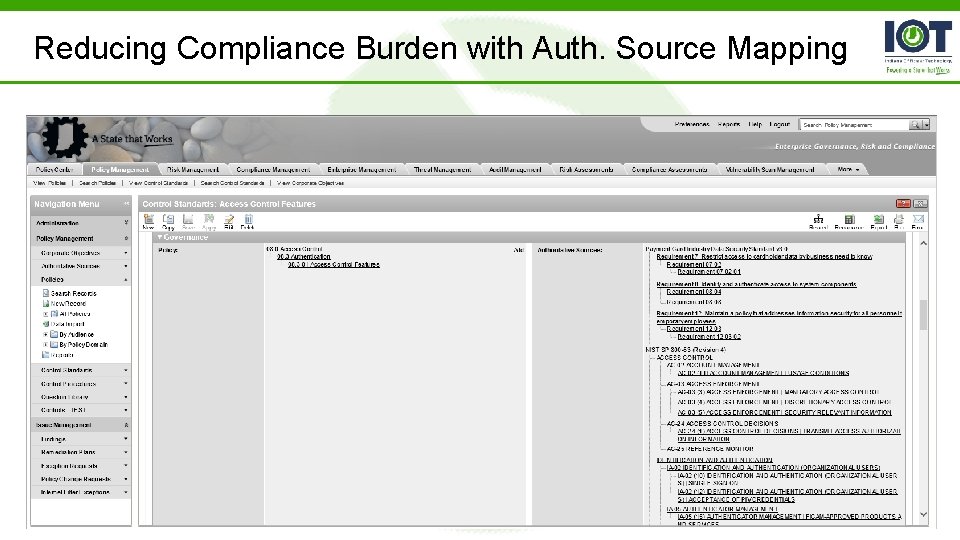
Task: Click the New Record icon in navigation
Action: click(46, 303)
